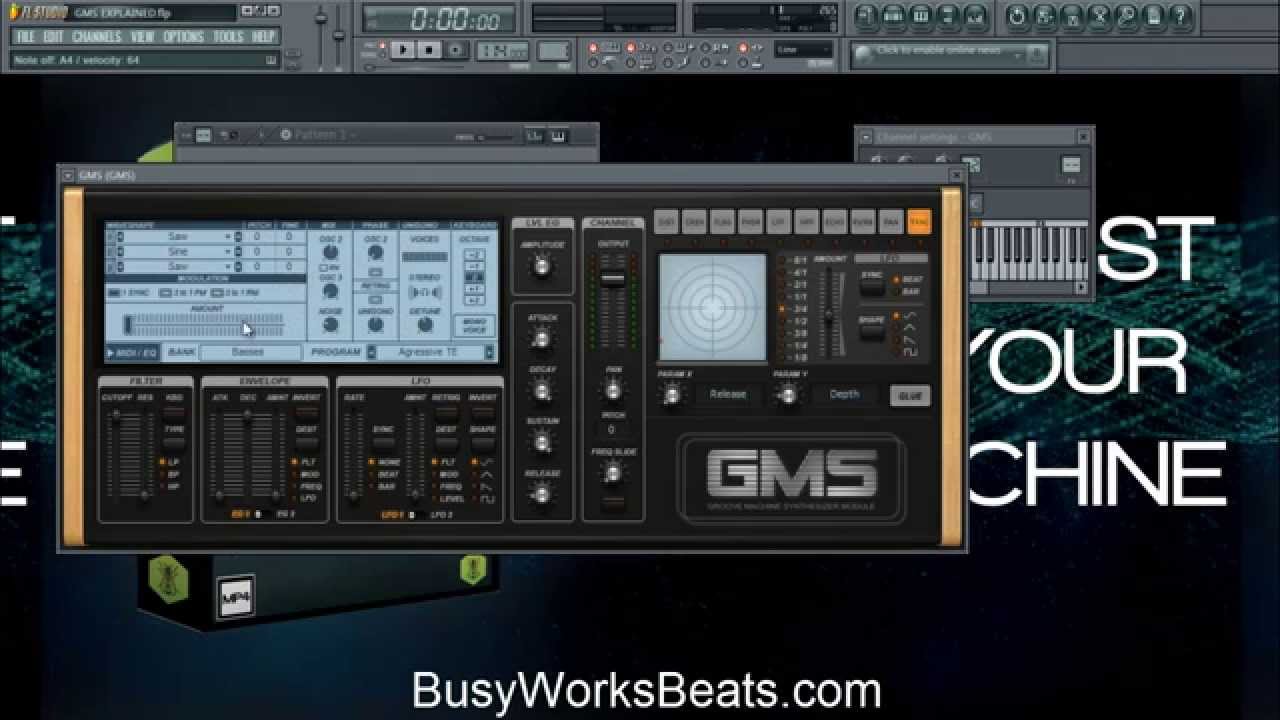Click the OSC 2 mix knob
Image resolution: width=1280 pixels, height=720 pixels.
[x=330, y=252]
